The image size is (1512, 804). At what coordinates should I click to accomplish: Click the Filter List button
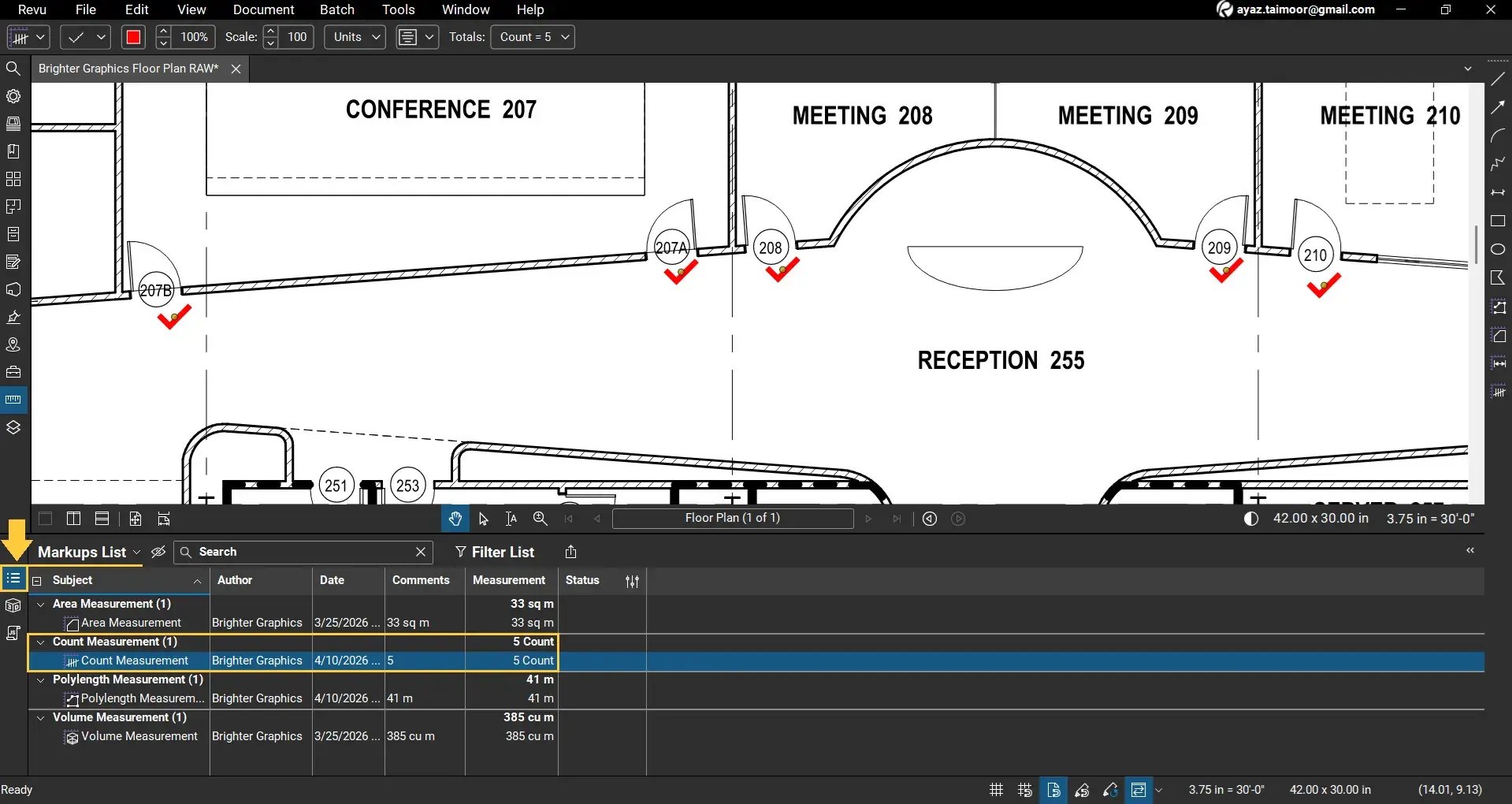tap(495, 552)
